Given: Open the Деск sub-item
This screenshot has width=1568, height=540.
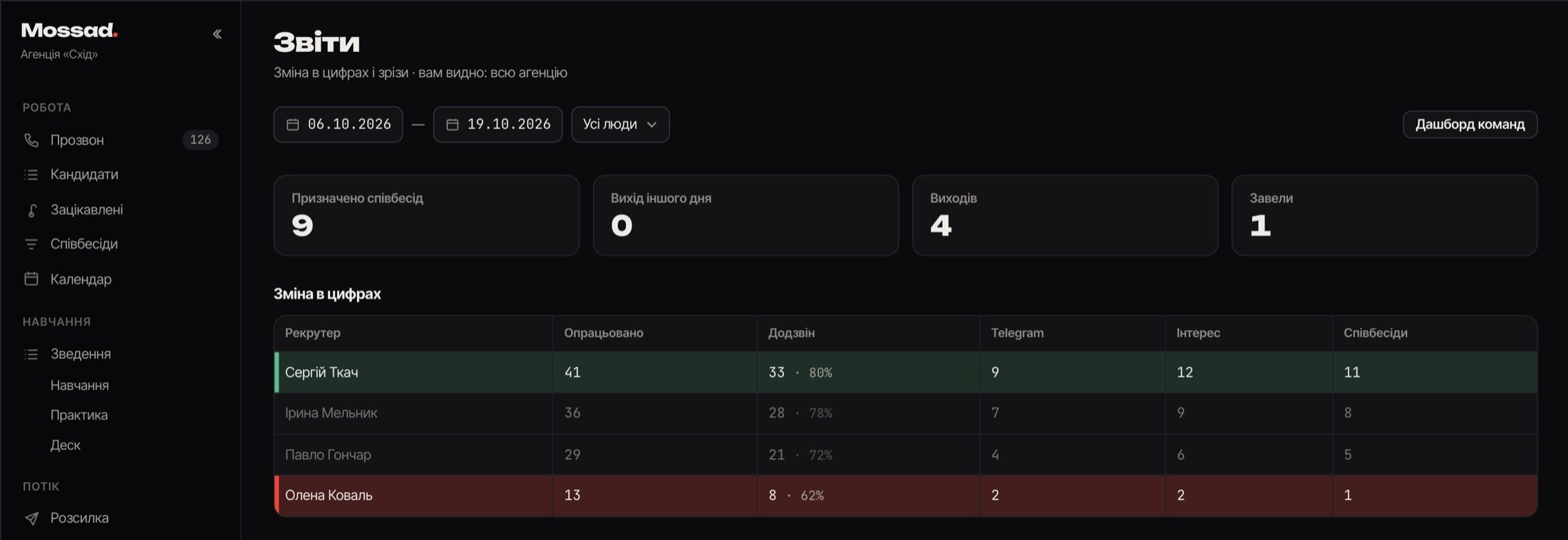Looking at the screenshot, I should pos(66,445).
